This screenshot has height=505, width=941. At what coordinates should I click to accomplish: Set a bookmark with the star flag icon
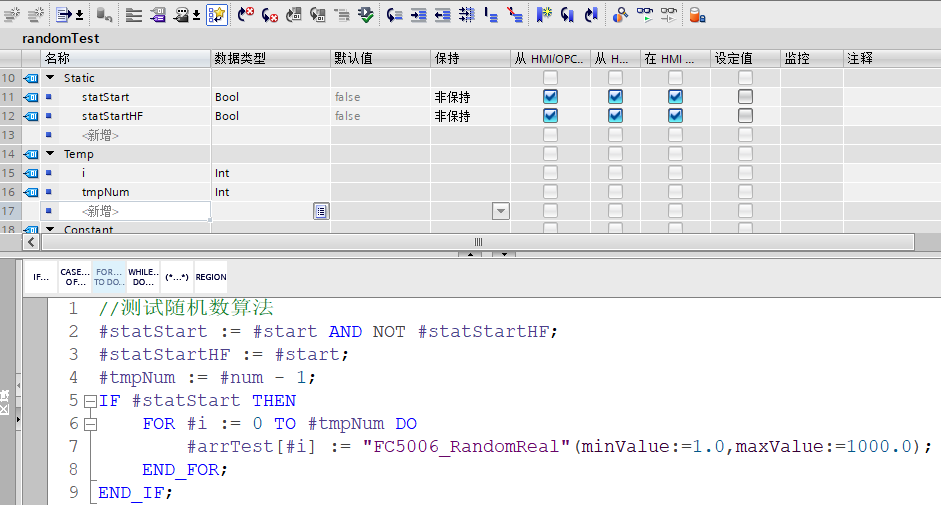click(544, 14)
